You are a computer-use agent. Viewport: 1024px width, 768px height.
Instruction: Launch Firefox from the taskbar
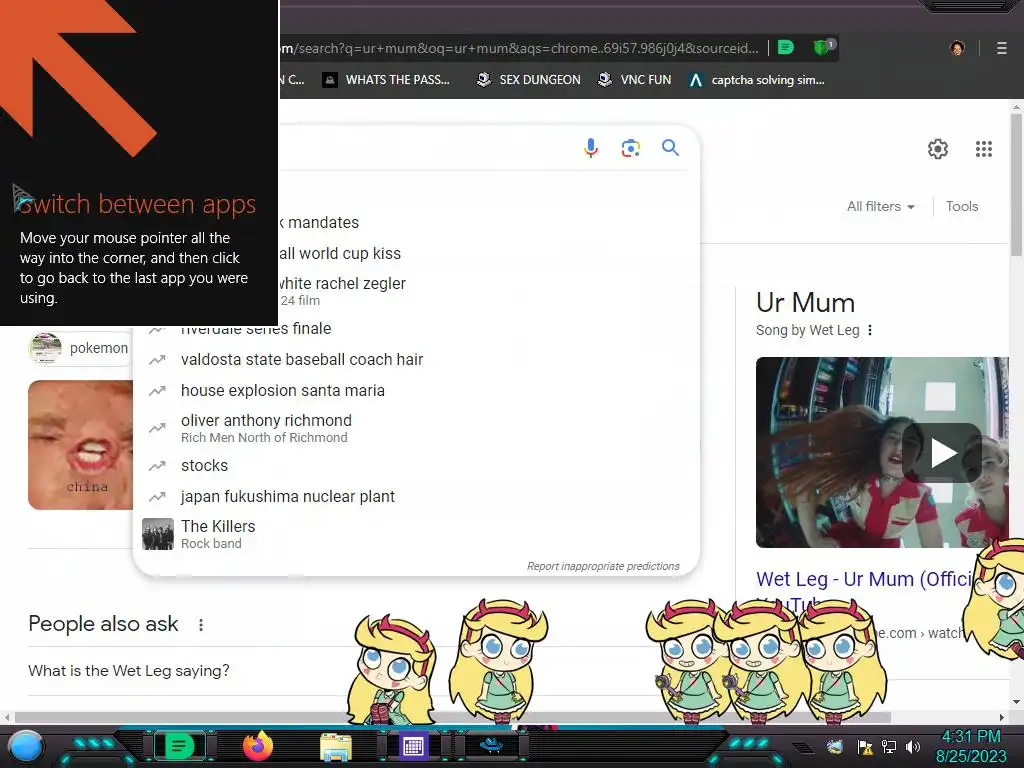point(257,746)
